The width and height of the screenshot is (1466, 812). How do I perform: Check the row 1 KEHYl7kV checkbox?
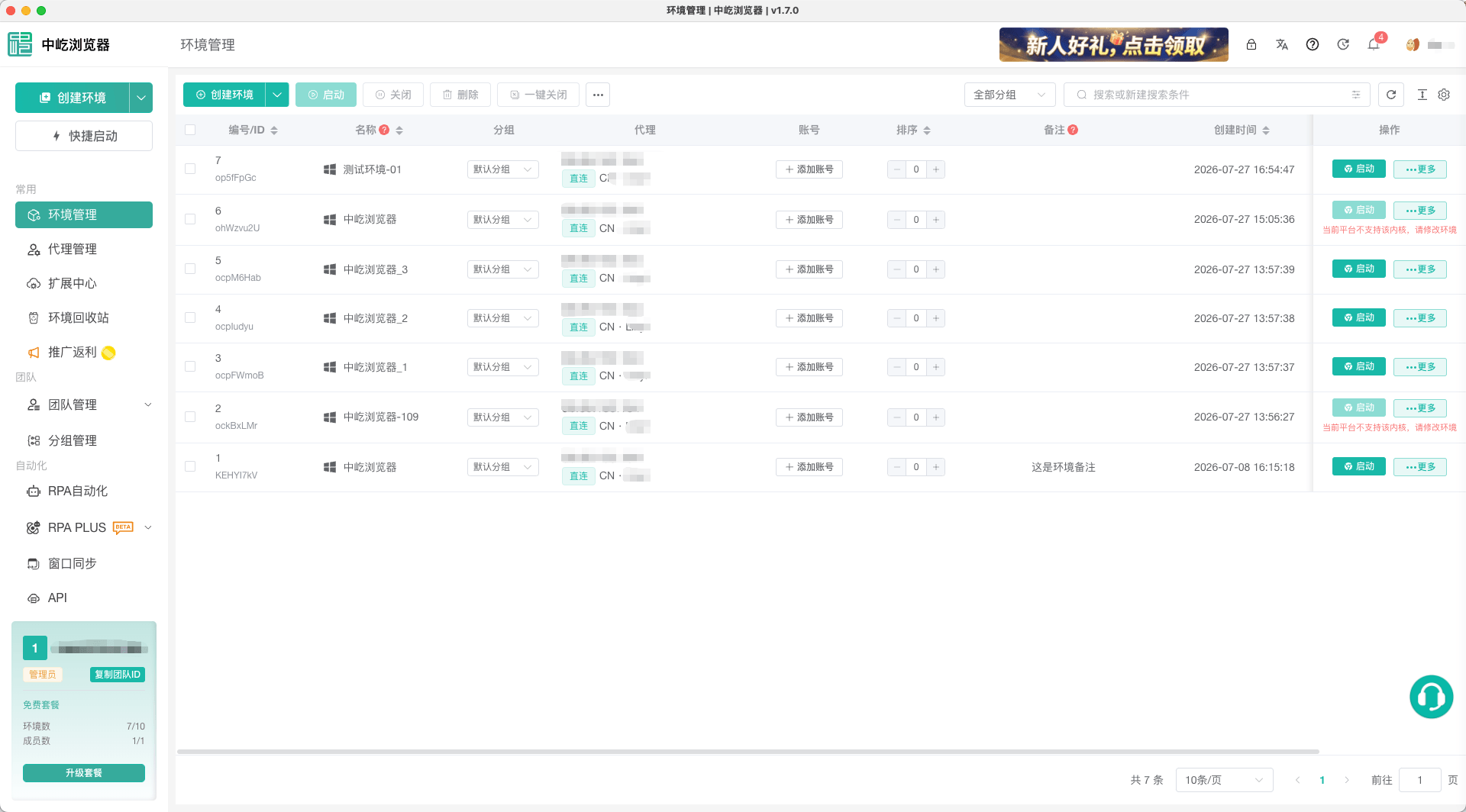190,466
